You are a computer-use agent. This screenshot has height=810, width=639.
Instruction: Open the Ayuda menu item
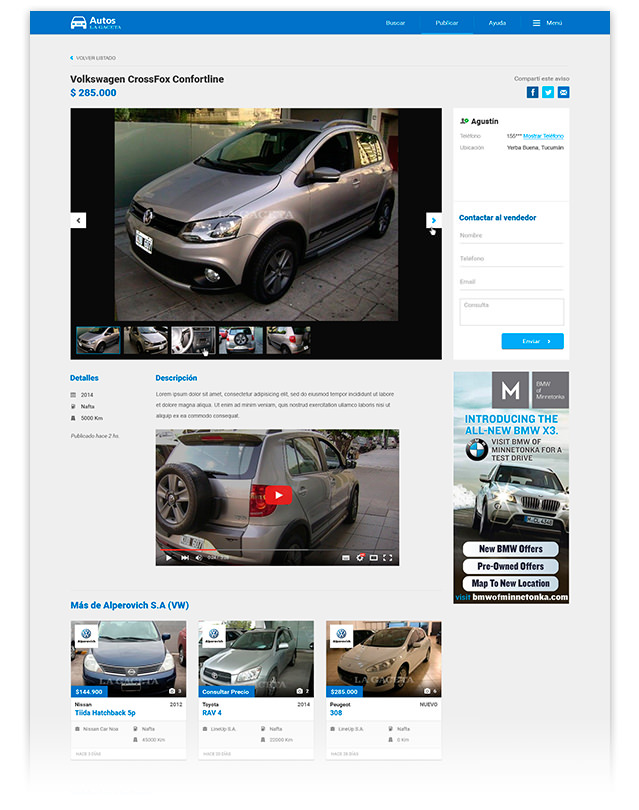point(497,22)
